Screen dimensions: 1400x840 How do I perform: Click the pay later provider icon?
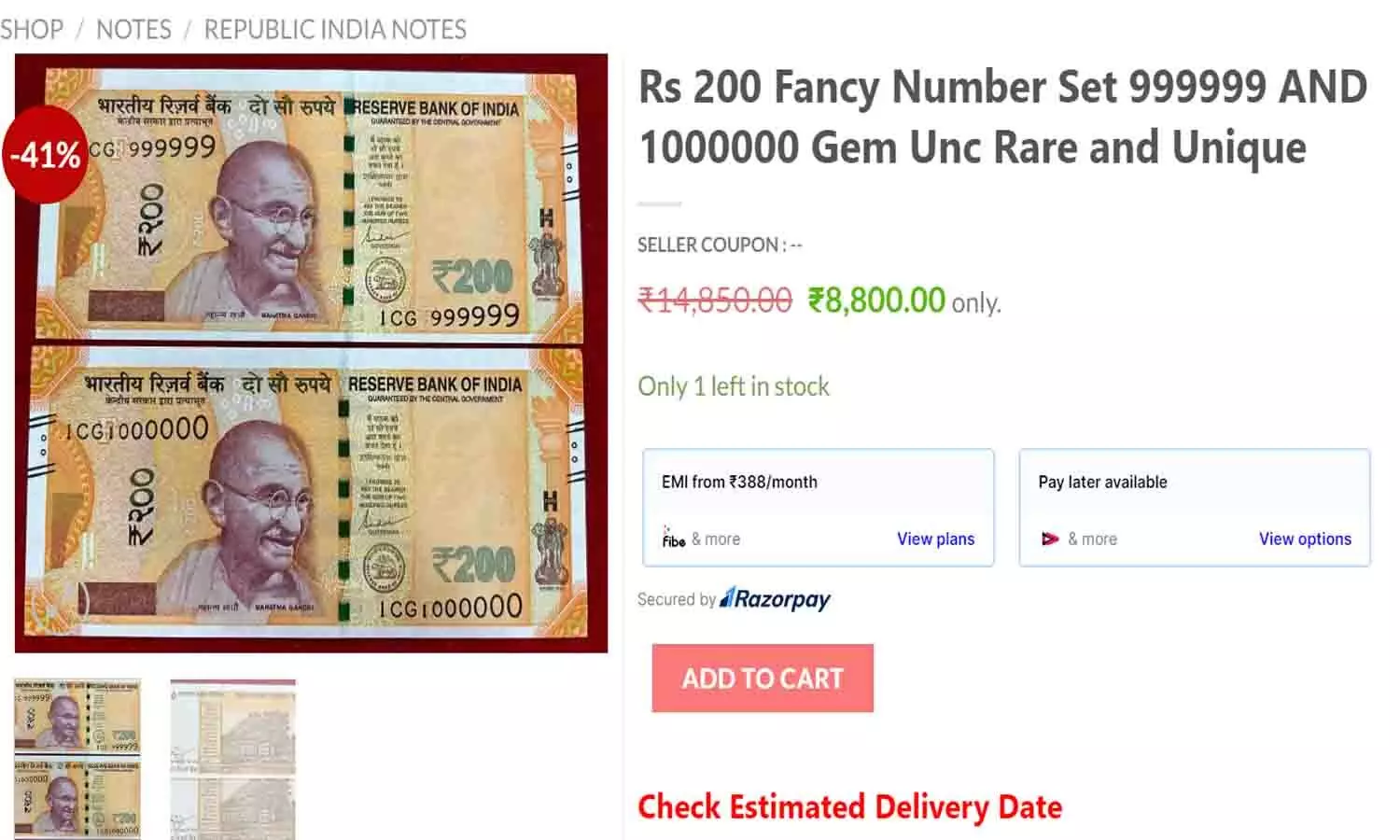pos(1050,539)
